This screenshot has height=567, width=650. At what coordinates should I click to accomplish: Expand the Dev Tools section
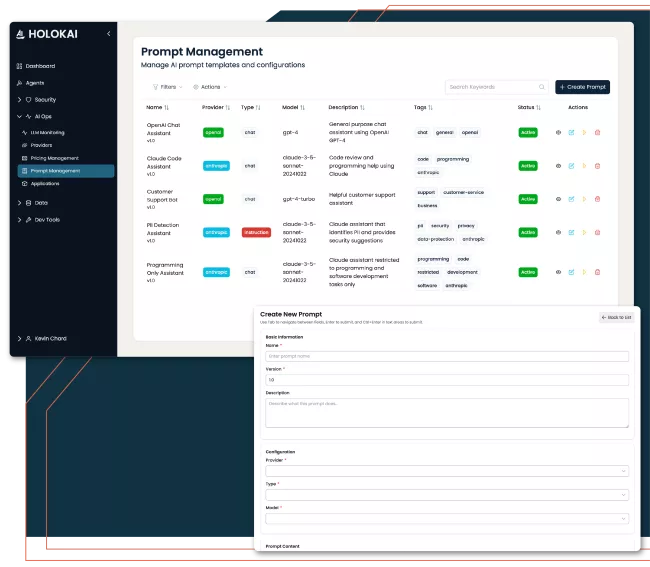click(x=39, y=220)
